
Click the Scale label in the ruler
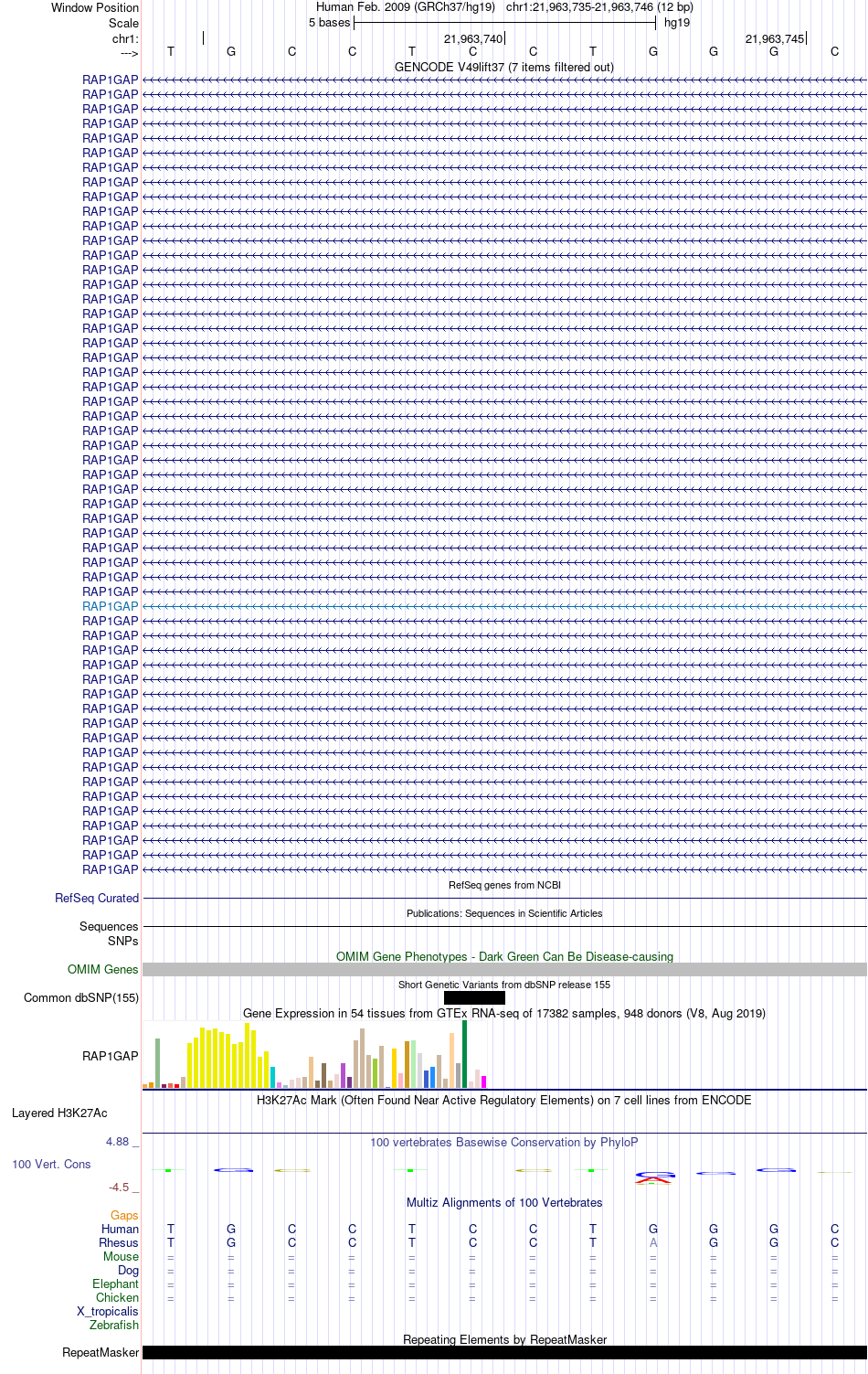pos(124,23)
